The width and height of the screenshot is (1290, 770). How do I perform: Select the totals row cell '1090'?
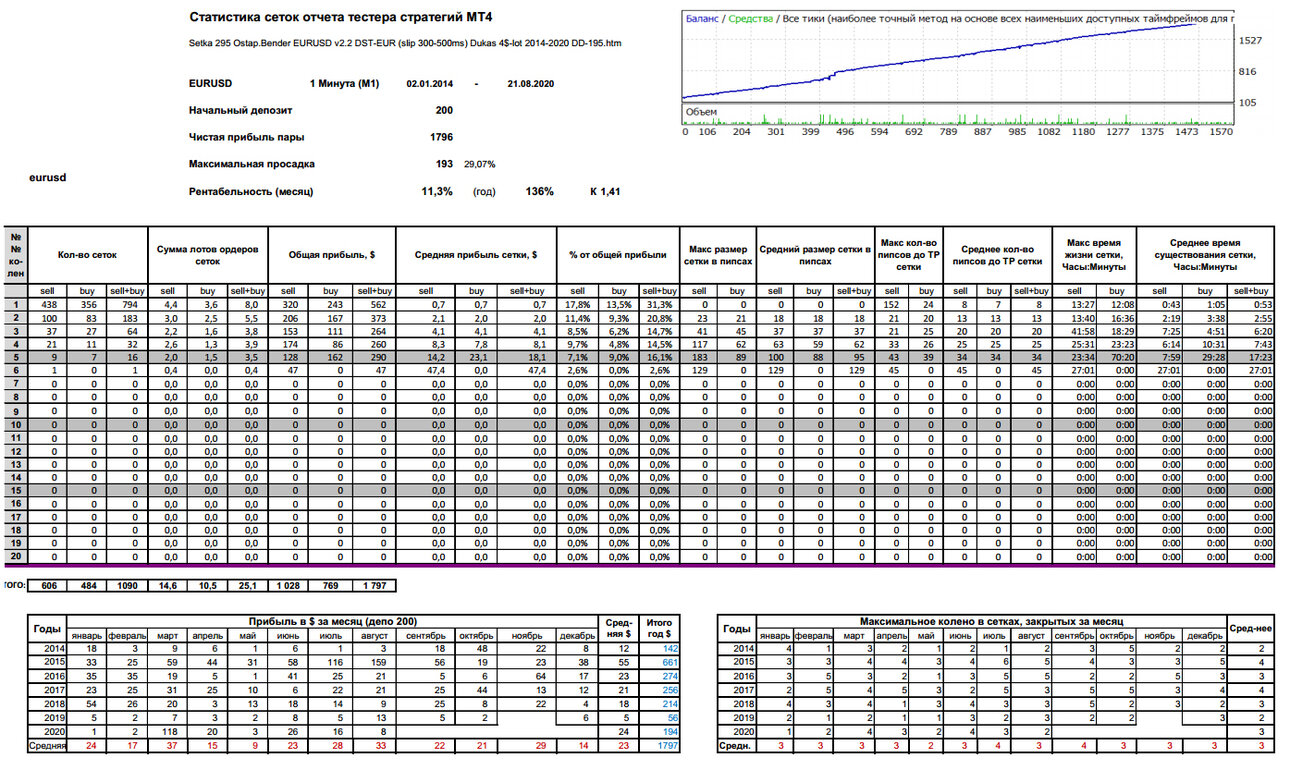coord(127,584)
